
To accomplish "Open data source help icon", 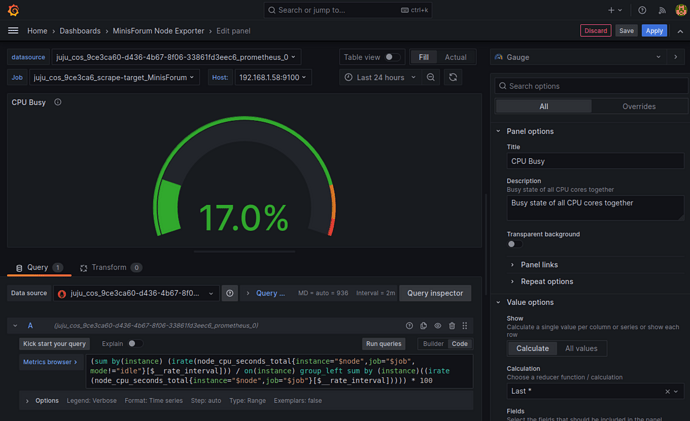I will click(230, 293).
